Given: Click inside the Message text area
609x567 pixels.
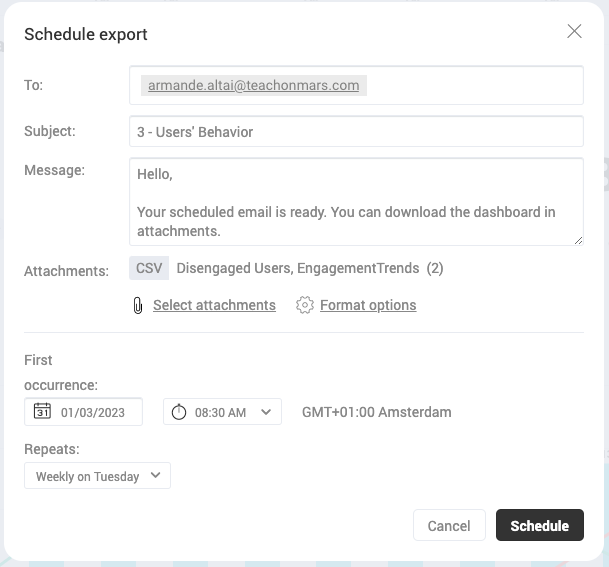Looking at the screenshot, I should 356,202.
